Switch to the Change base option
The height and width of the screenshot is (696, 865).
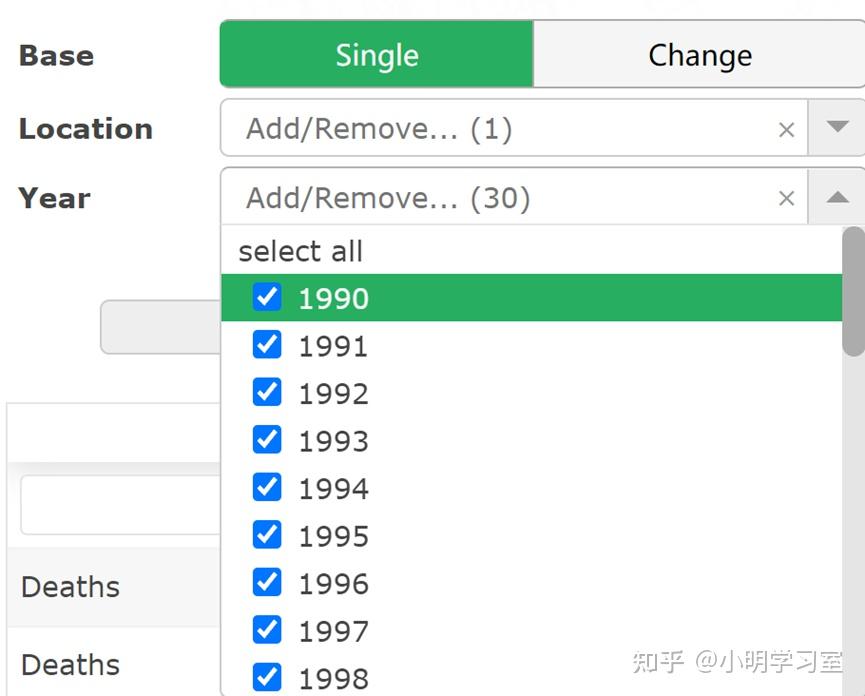699,55
